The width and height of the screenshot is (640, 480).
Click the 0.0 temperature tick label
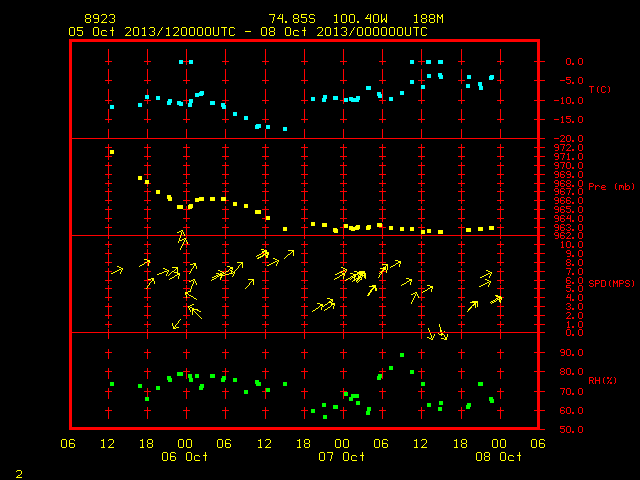pos(574,62)
